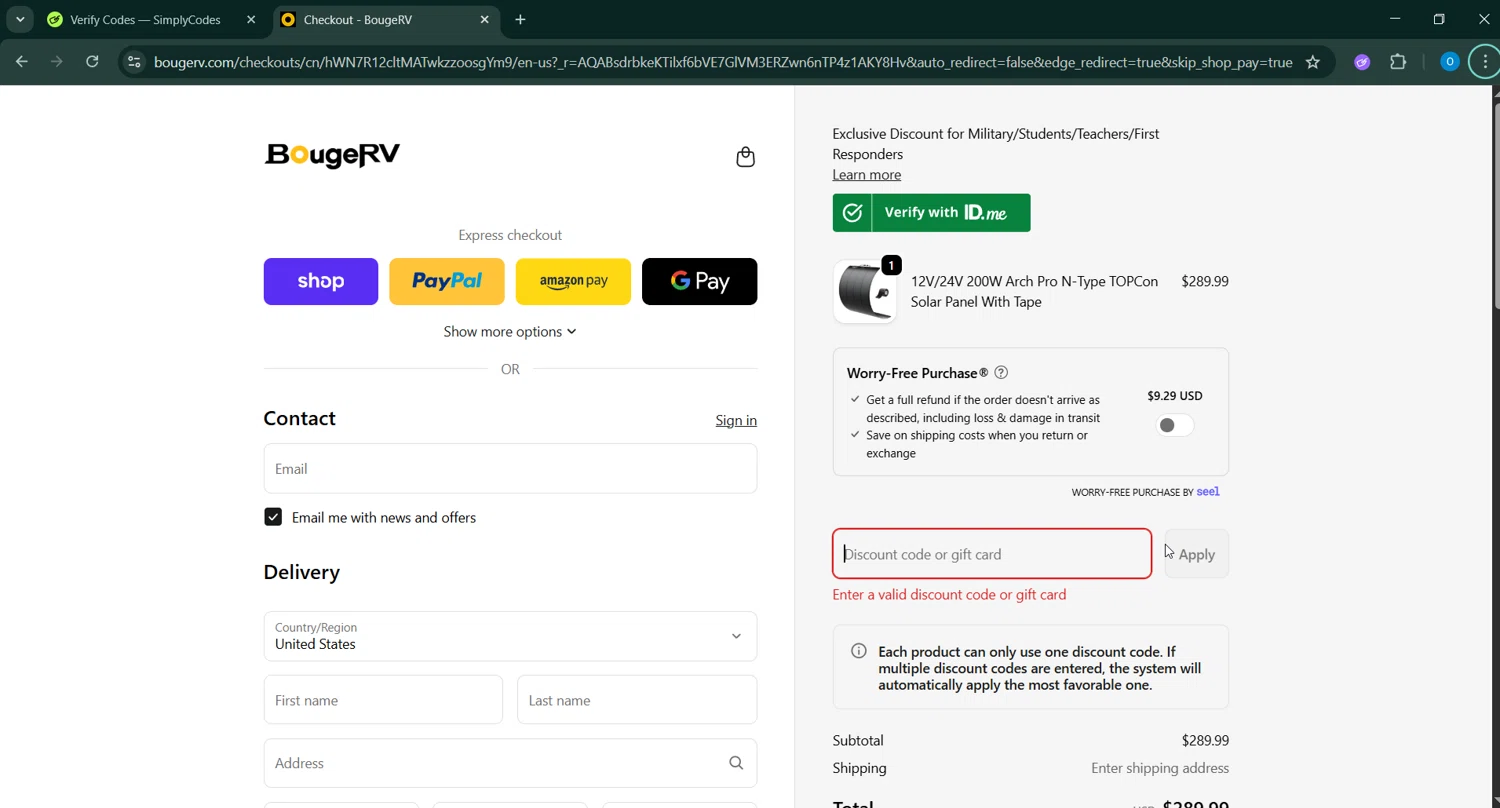Image resolution: width=1500 pixels, height=808 pixels.
Task: Click the Sign in link
Action: [x=736, y=421]
